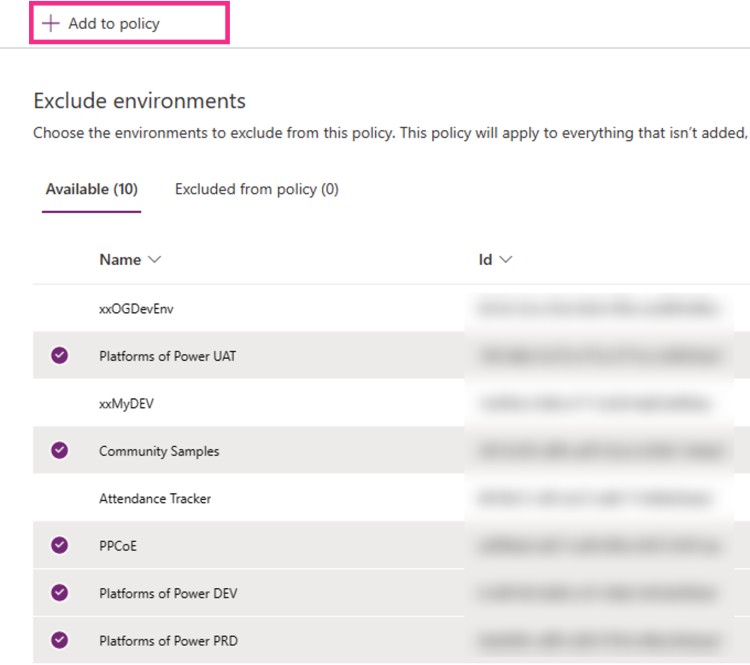Click the Community Samples environment name
The image size is (750, 665).
[x=159, y=451]
